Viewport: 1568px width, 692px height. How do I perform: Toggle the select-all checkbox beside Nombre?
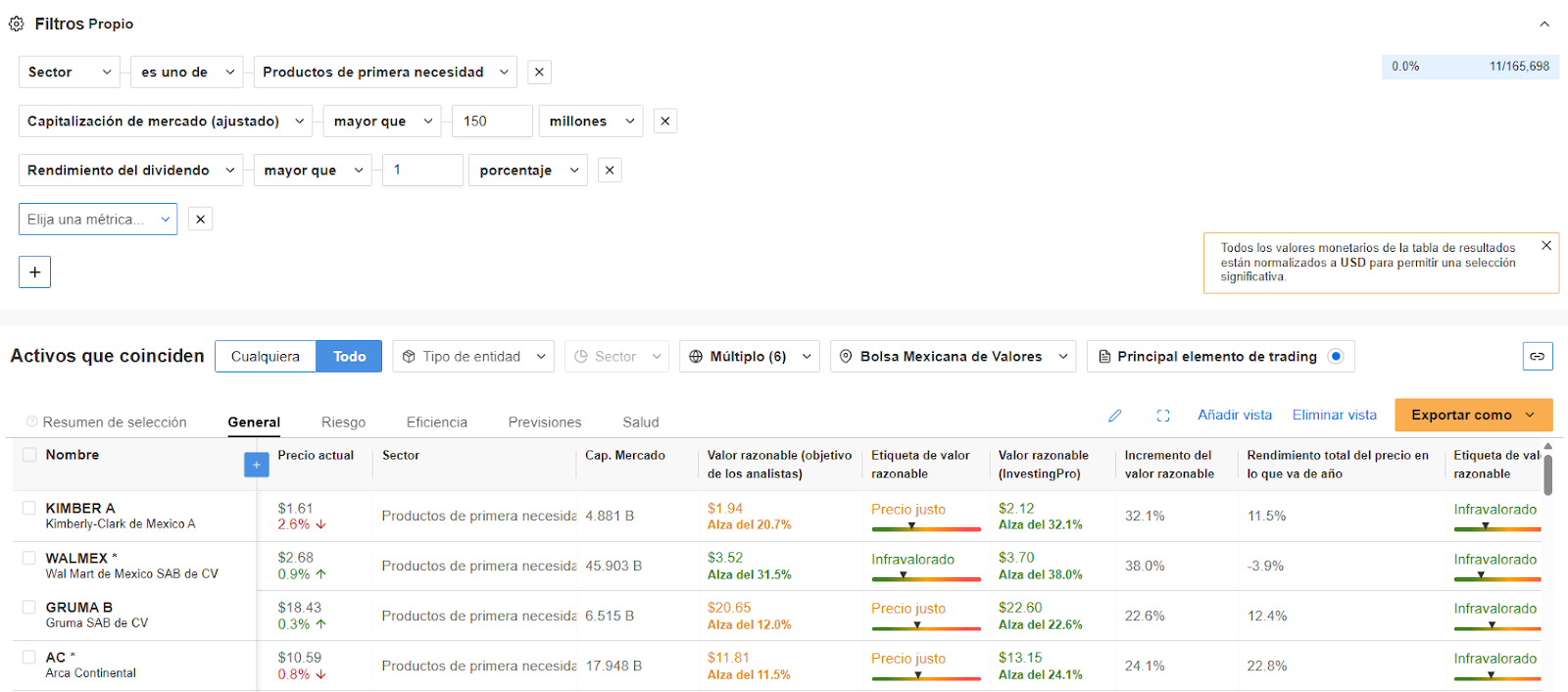[x=29, y=455]
